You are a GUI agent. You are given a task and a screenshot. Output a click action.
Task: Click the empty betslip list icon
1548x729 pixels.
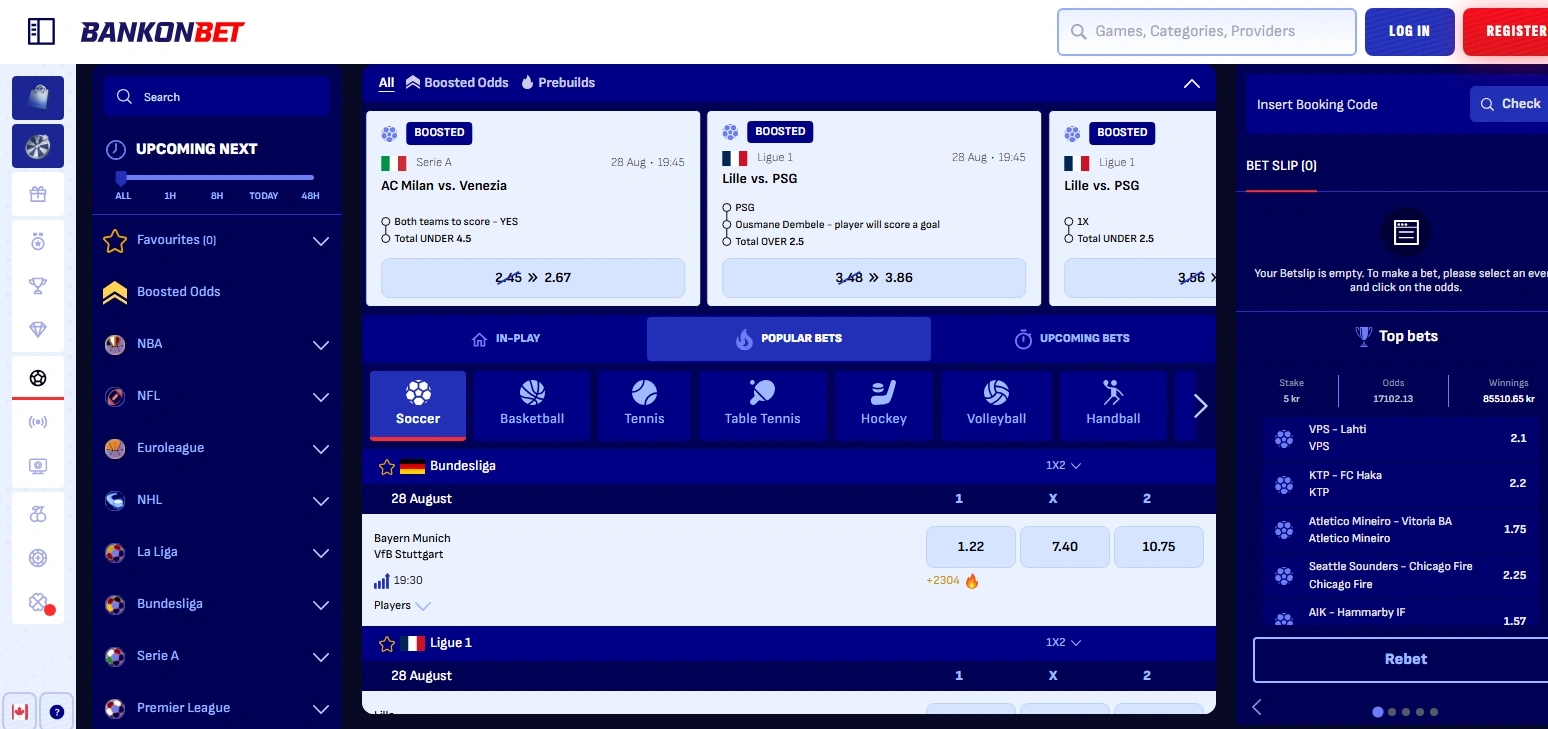pyautogui.click(x=1406, y=232)
